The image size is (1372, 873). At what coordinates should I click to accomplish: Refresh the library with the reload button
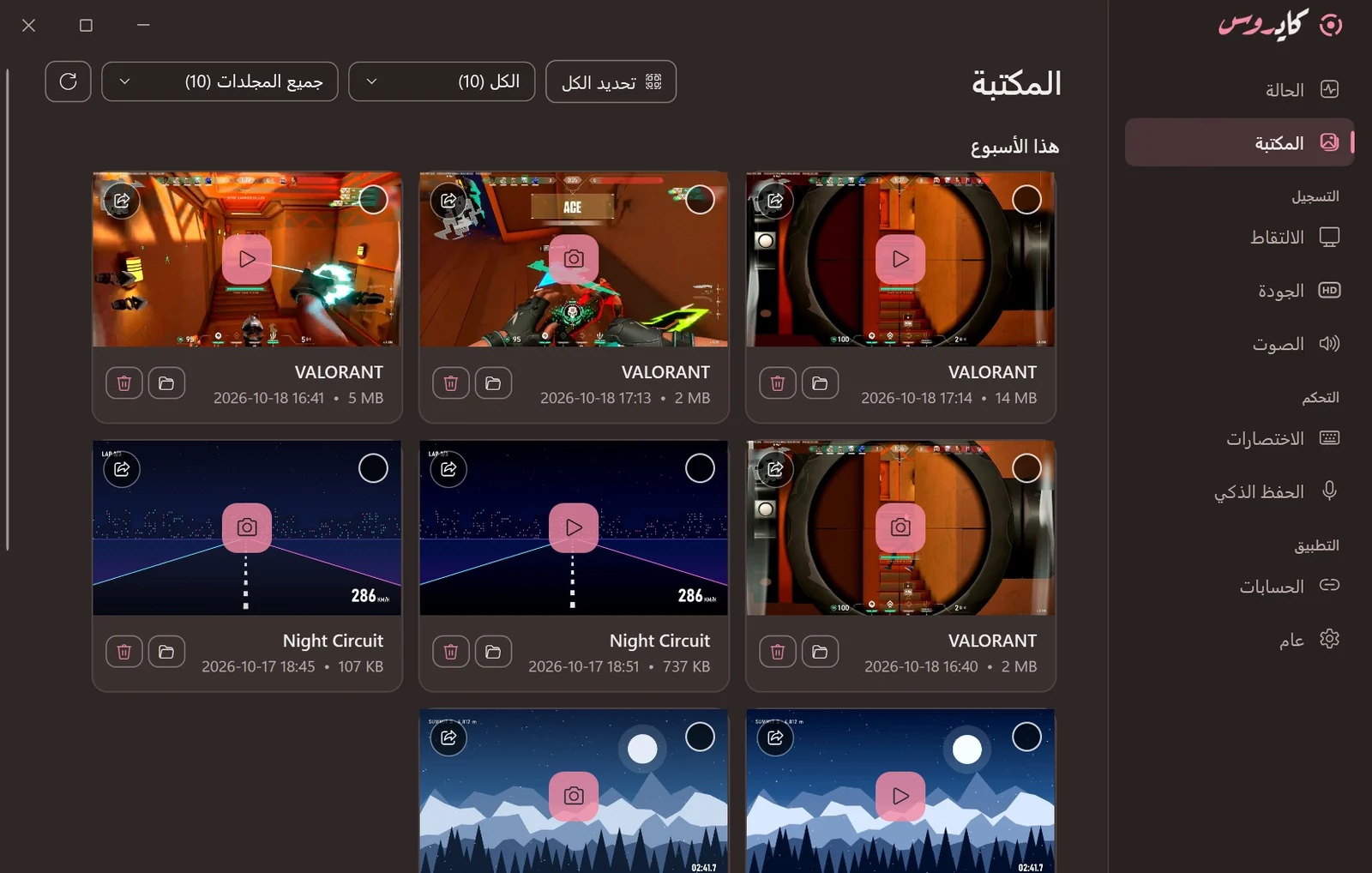click(x=68, y=81)
